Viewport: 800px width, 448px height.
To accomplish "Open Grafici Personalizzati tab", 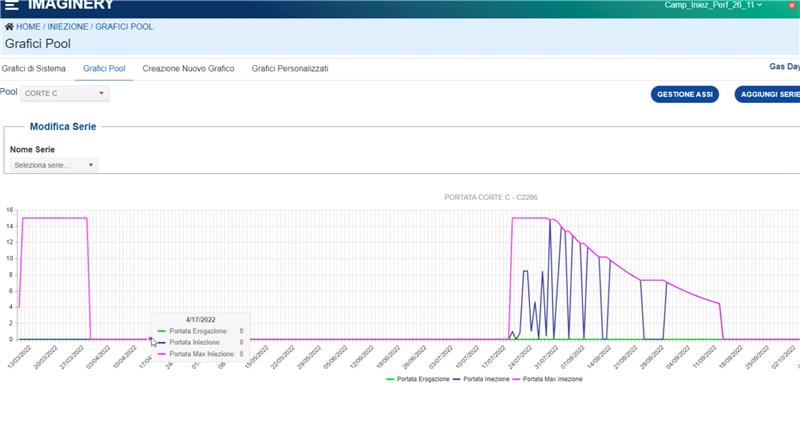I will (290, 68).
